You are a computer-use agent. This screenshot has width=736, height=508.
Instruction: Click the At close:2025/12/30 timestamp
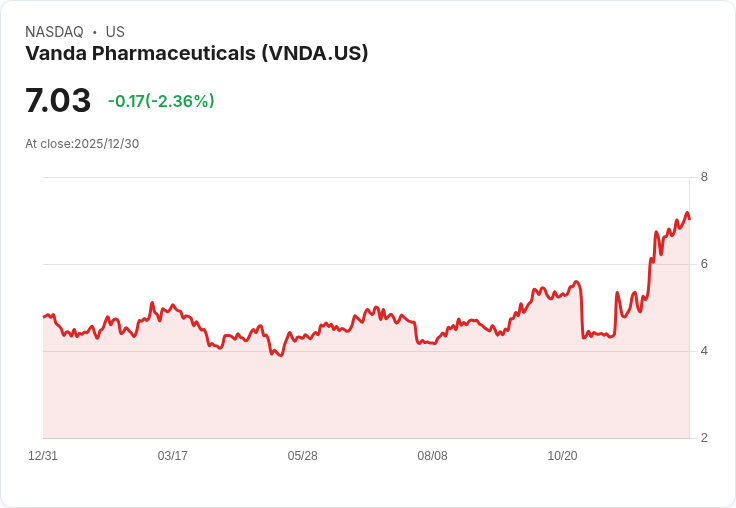(82, 144)
